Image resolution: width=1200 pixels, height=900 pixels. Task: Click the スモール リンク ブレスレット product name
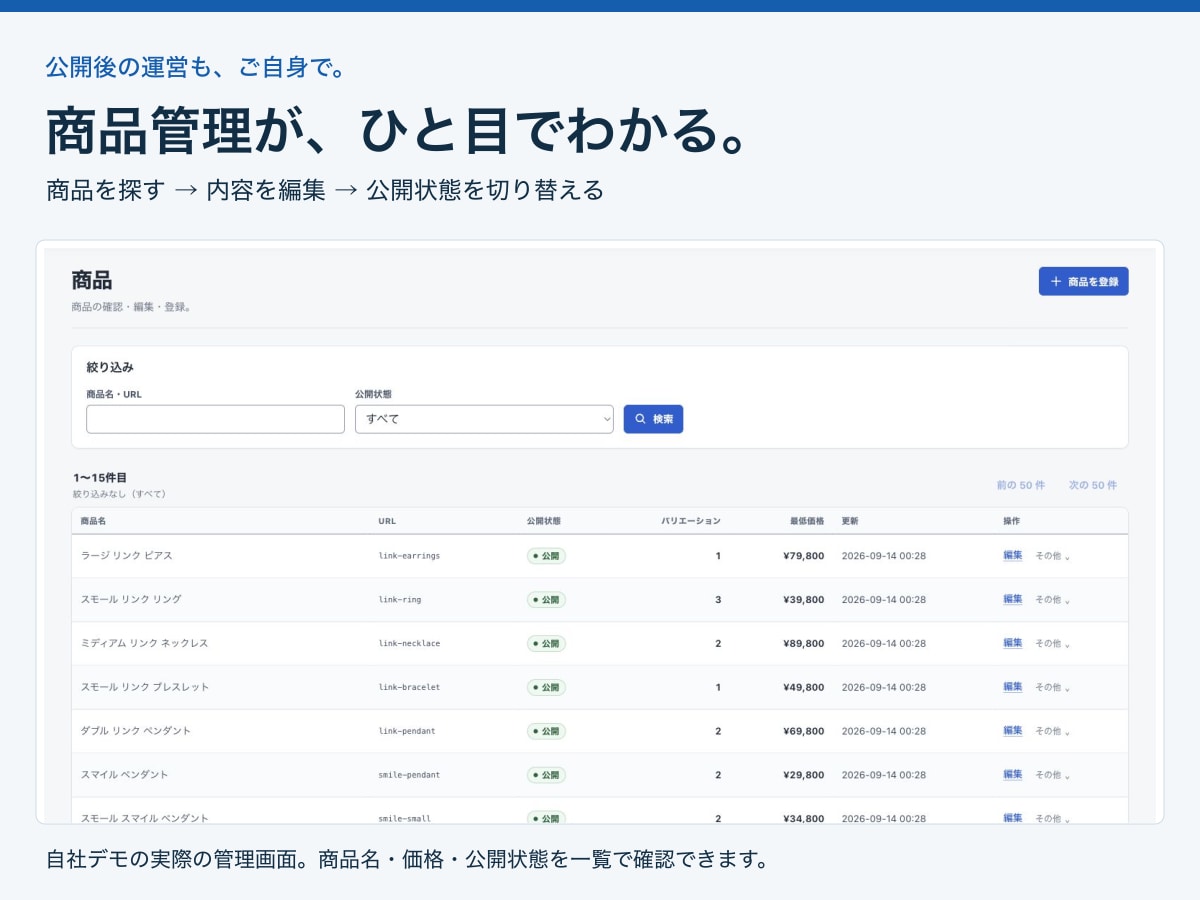[x=145, y=688]
